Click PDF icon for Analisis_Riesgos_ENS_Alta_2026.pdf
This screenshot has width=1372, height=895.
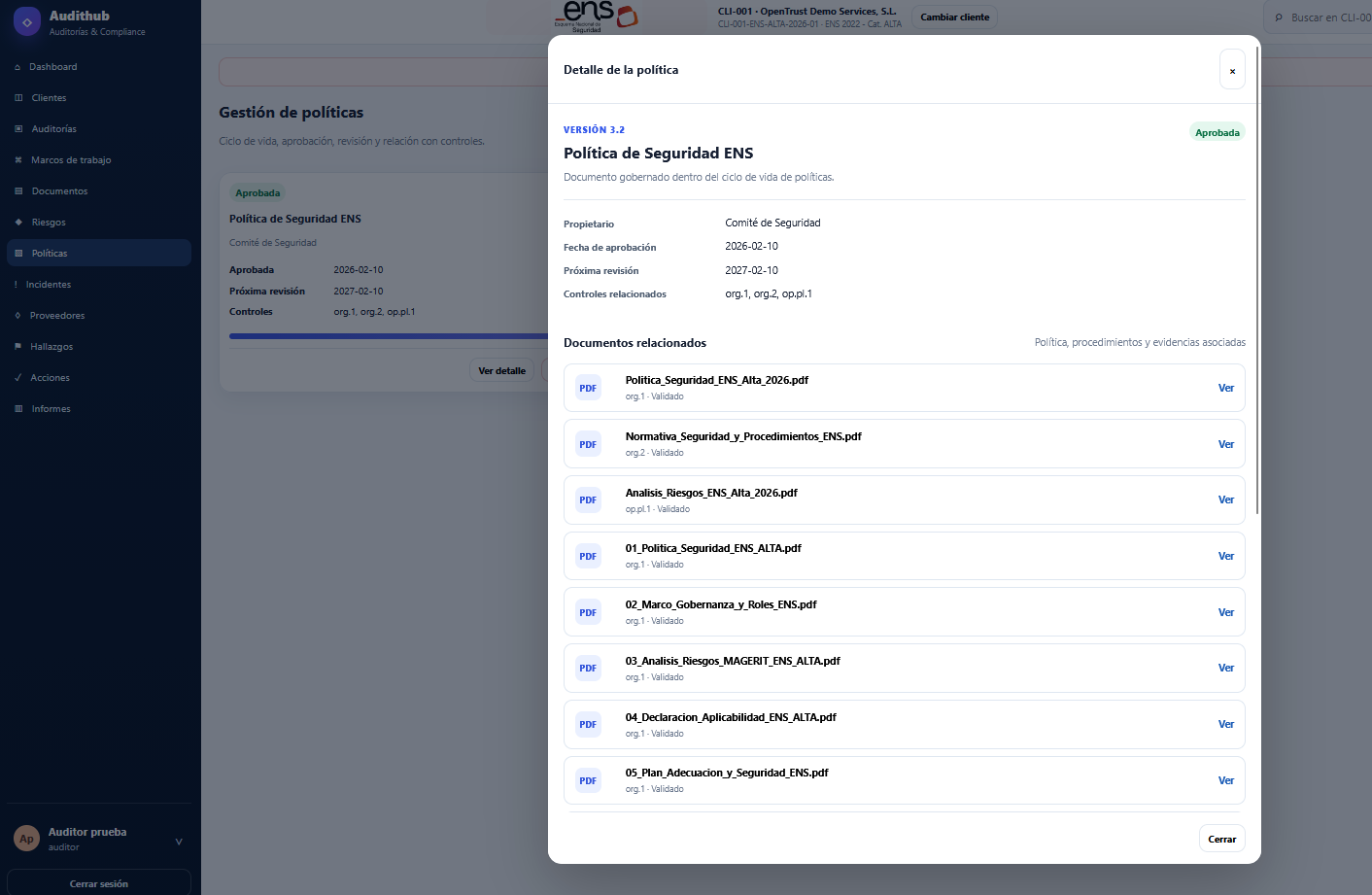click(x=588, y=499)
